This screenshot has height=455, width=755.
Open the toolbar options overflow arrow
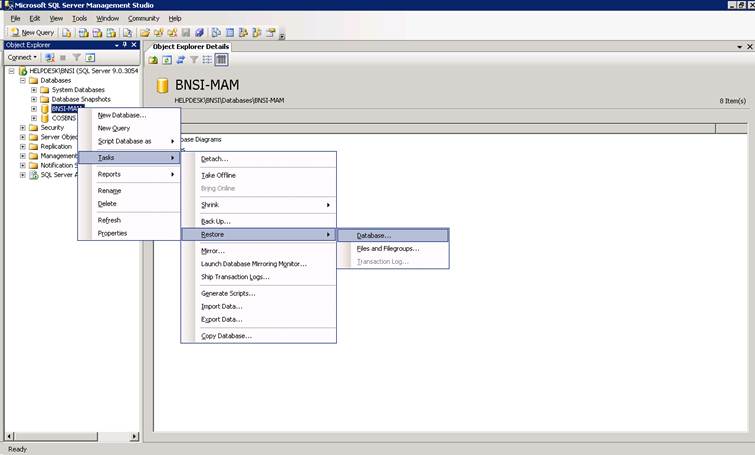(282, 36)
